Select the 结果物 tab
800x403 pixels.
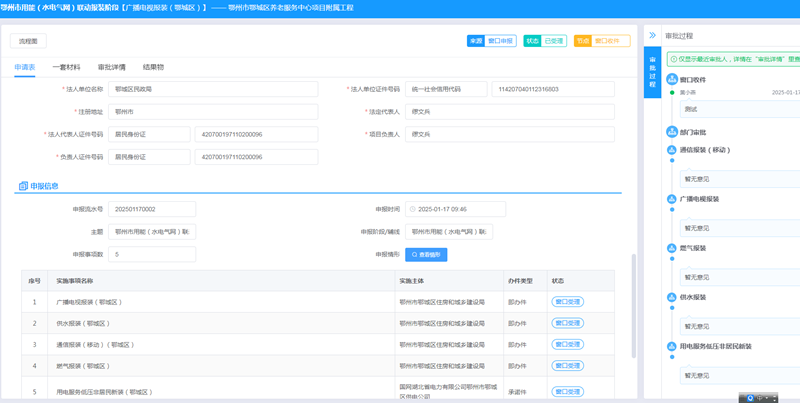coord(153,67)
